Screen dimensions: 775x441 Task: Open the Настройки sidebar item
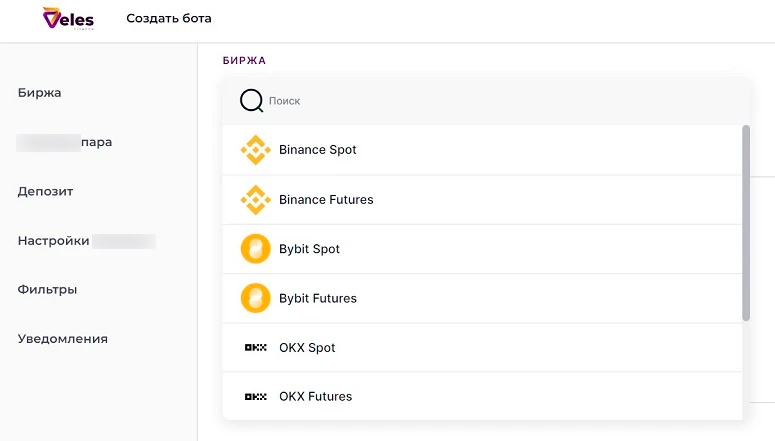click(55, 241)
